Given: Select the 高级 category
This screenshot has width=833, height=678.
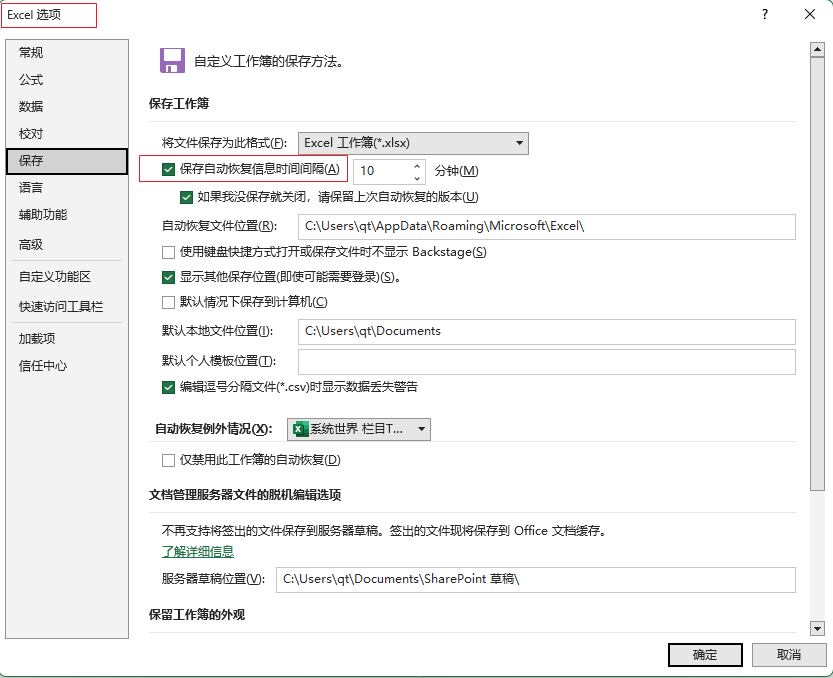Looking at the screenshot, I should [67, 244].
